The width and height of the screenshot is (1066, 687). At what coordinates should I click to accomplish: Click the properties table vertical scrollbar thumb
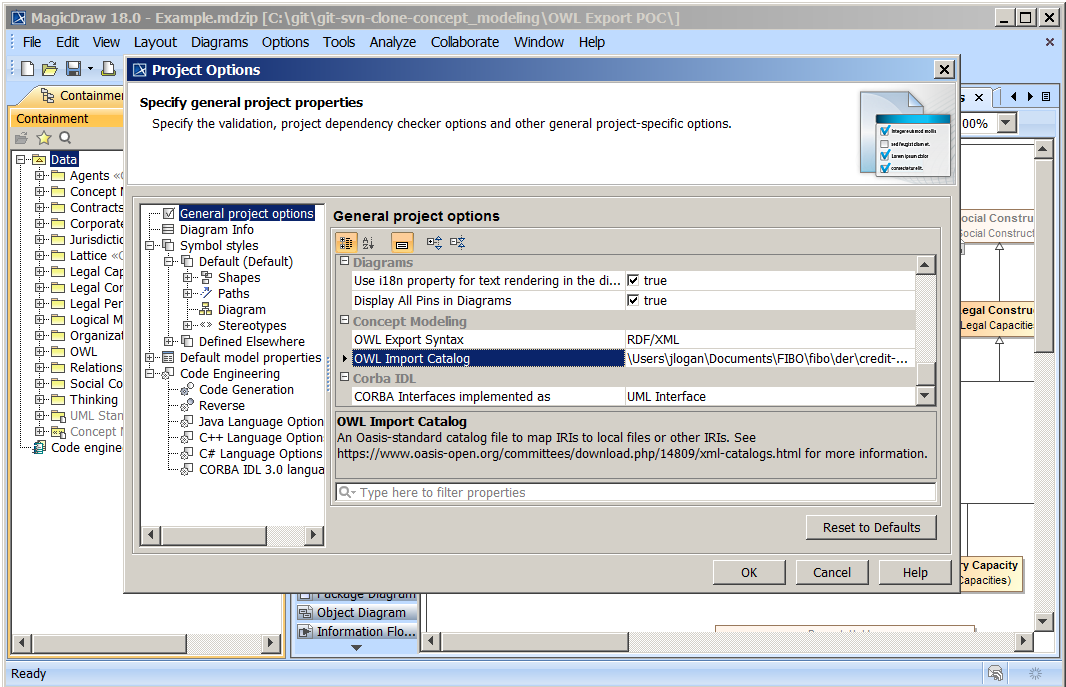click(925, 374)
